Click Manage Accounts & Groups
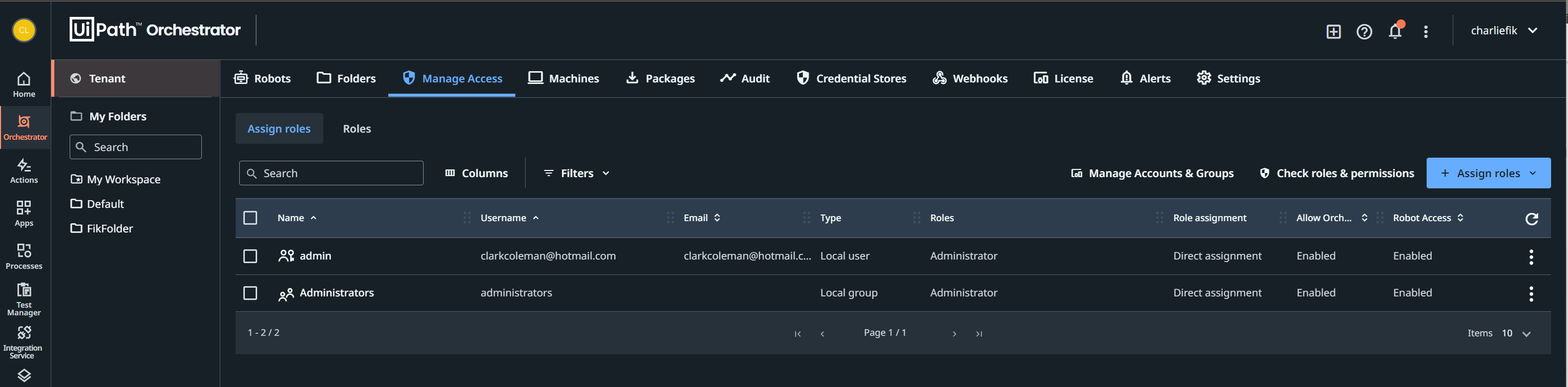Image resolution: width=1568 pixels, height=387 pixels. pyautogui.click(x=1152, y=174)
